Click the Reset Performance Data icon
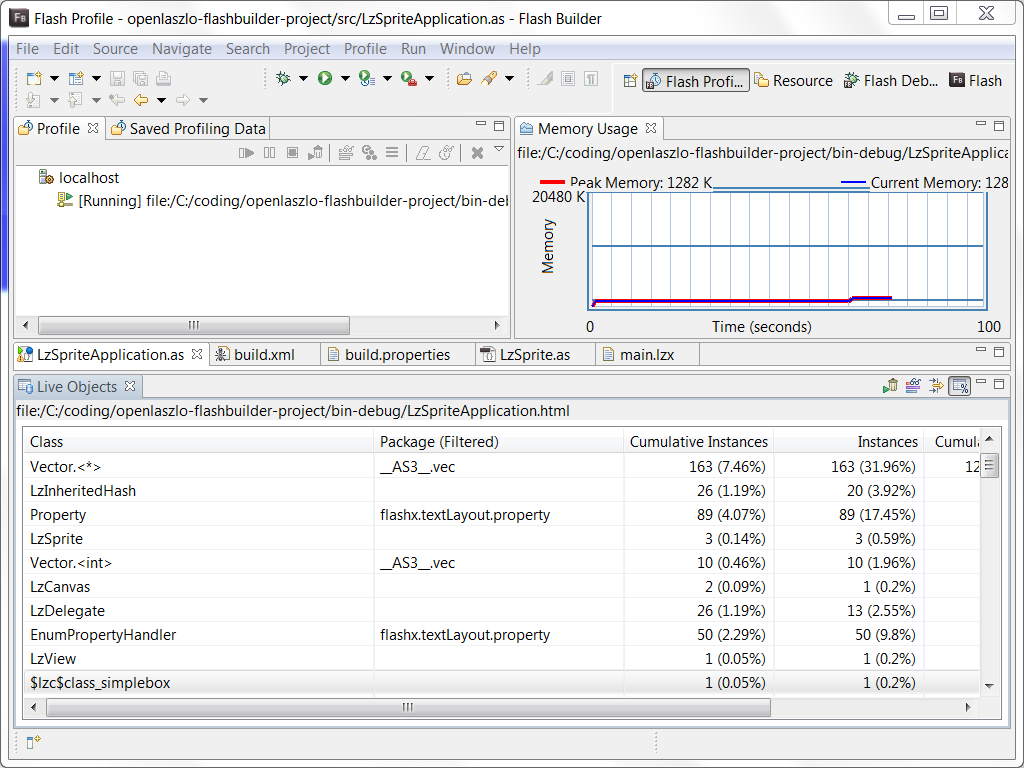Viewport: 1024px width, 768px height. pyautogui.click(x=423, y=153)
